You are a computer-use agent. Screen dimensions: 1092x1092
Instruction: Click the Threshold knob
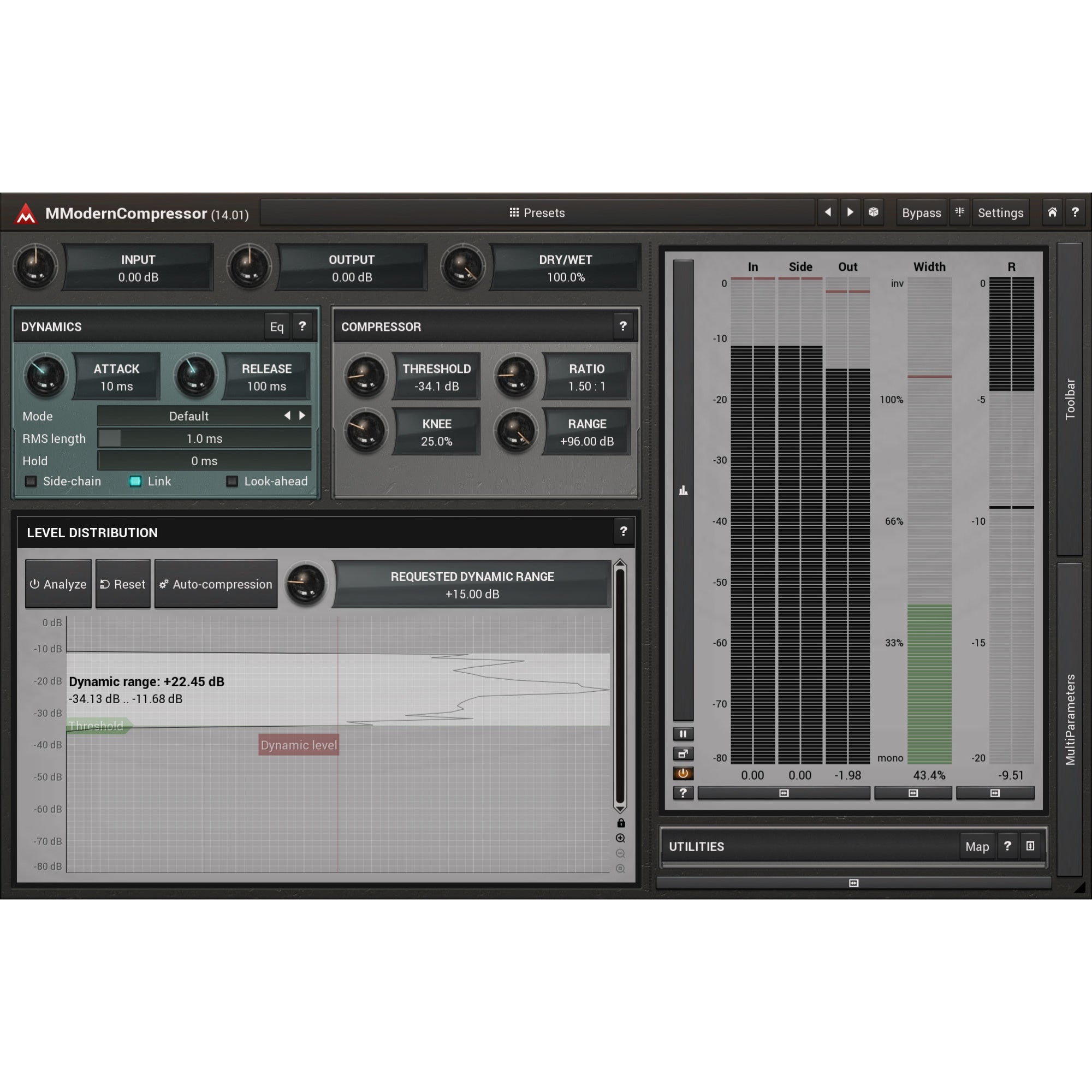[x=366, y=376]
